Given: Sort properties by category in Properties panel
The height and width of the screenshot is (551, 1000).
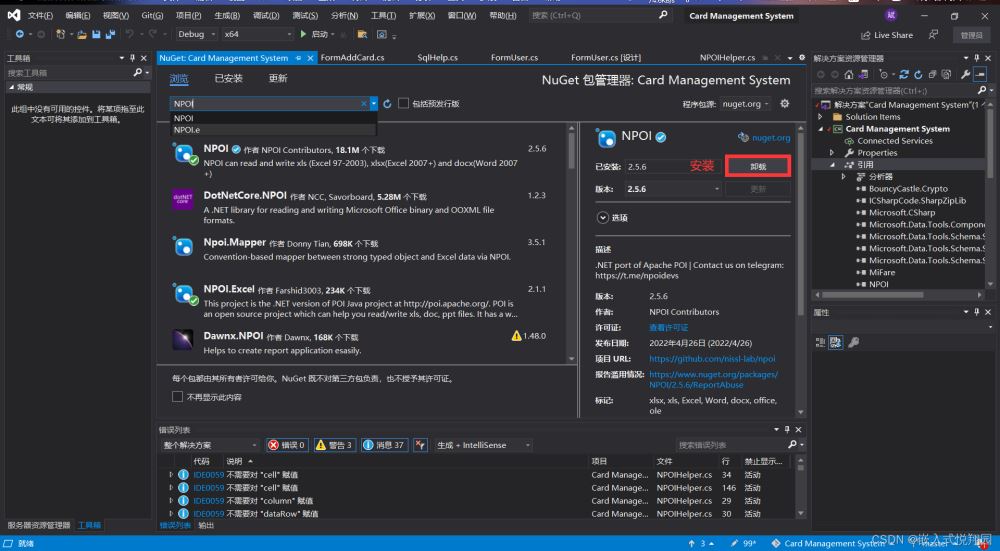Looking at the screenshot, I should point(820,342).
